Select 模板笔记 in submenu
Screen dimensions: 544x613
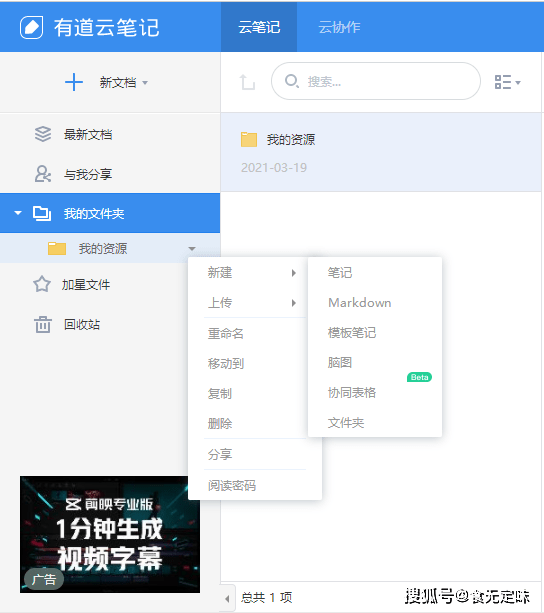coord(352,333)
